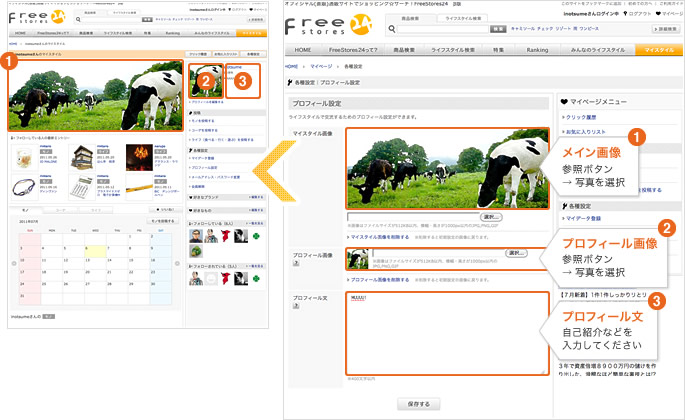Click マイスタイル画像を削除する link
Image resolution: width=685 pixels, height=420 pixels.
(378, 237)
